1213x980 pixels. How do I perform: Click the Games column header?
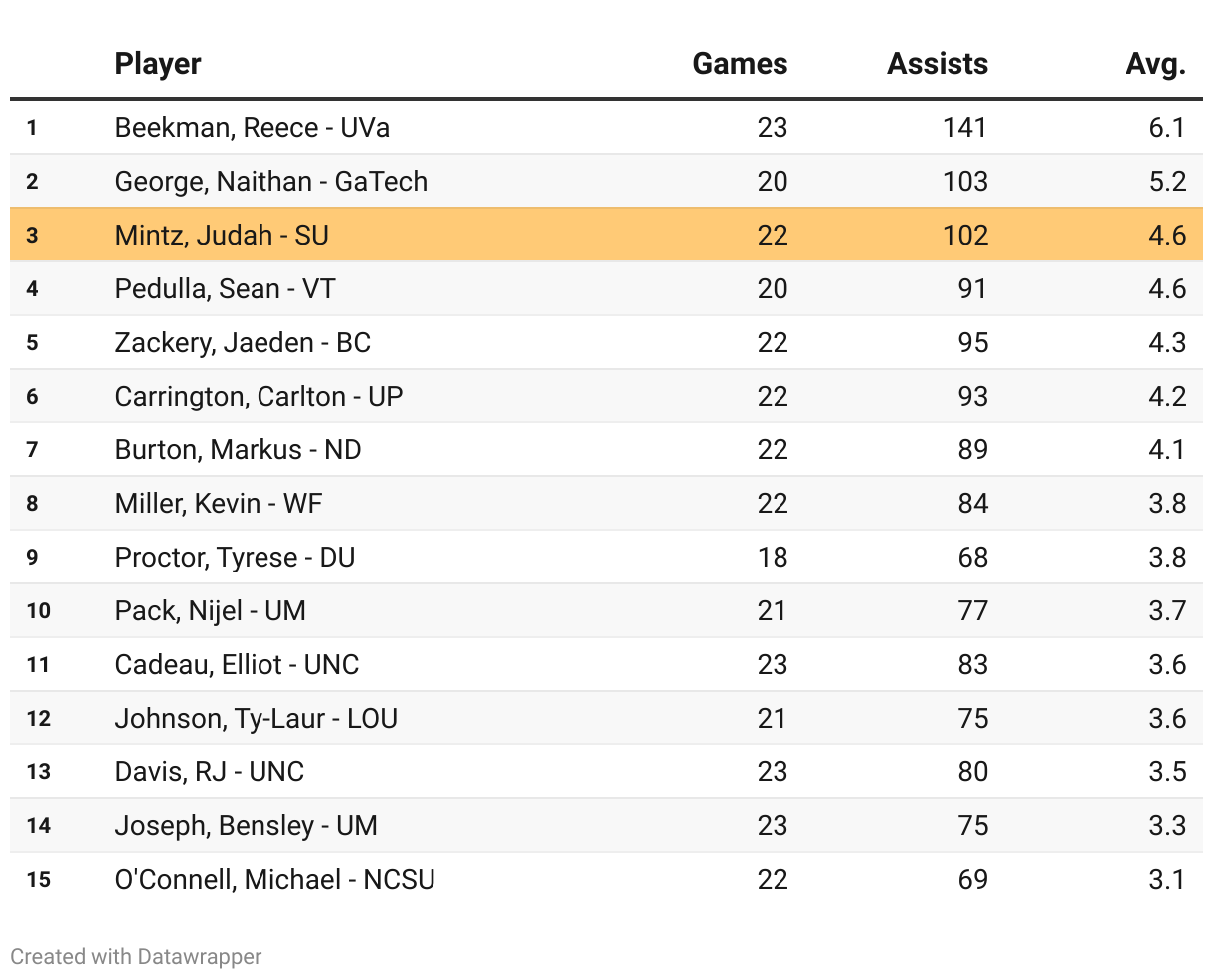click(x=740, y=64)
